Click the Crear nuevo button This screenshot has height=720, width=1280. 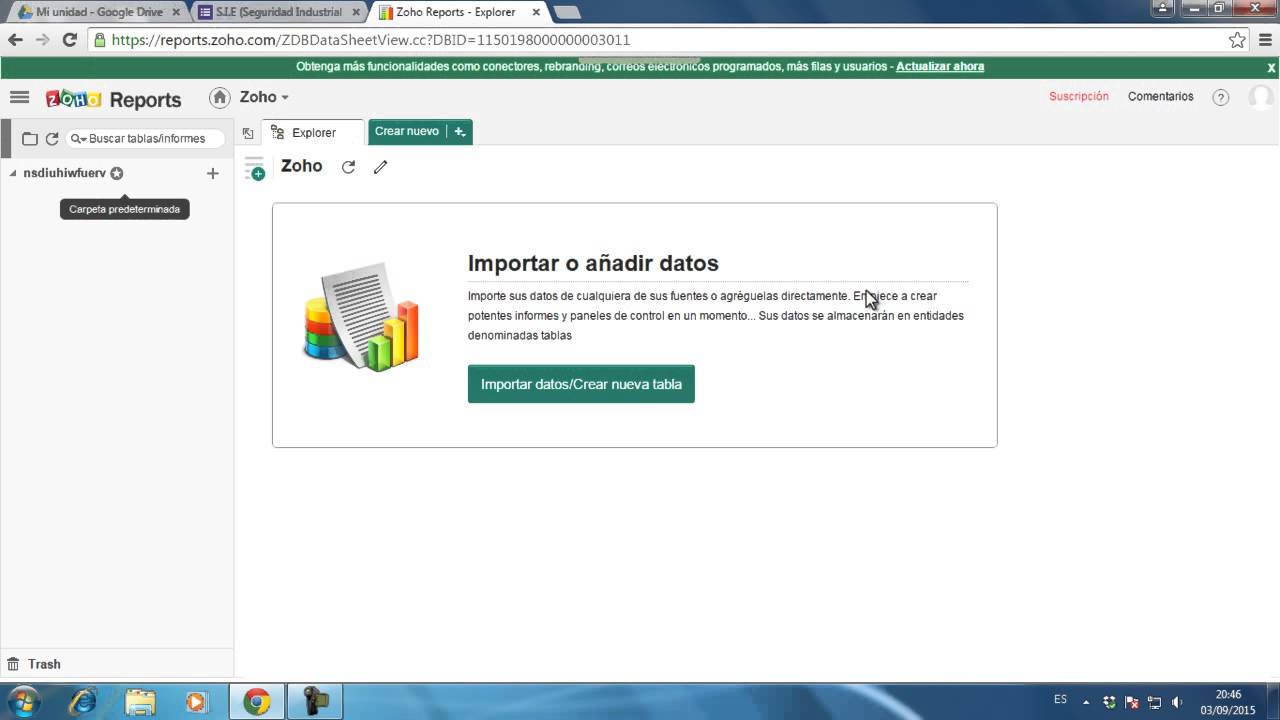pos(407,131)
